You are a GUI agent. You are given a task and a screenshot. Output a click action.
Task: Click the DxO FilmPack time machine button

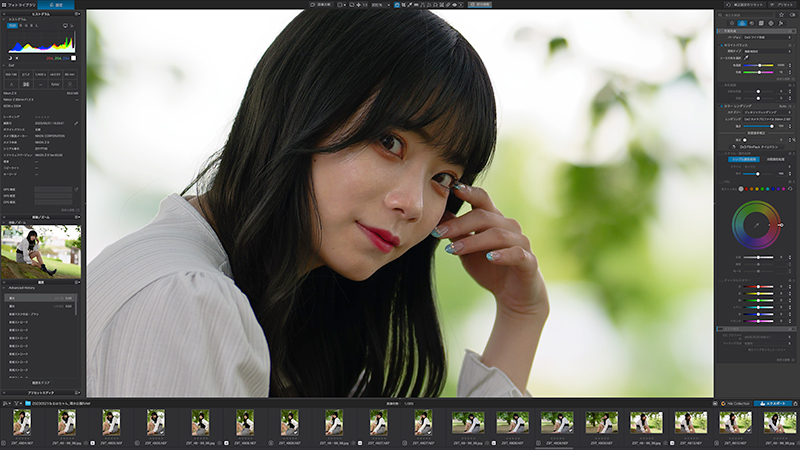757,147
